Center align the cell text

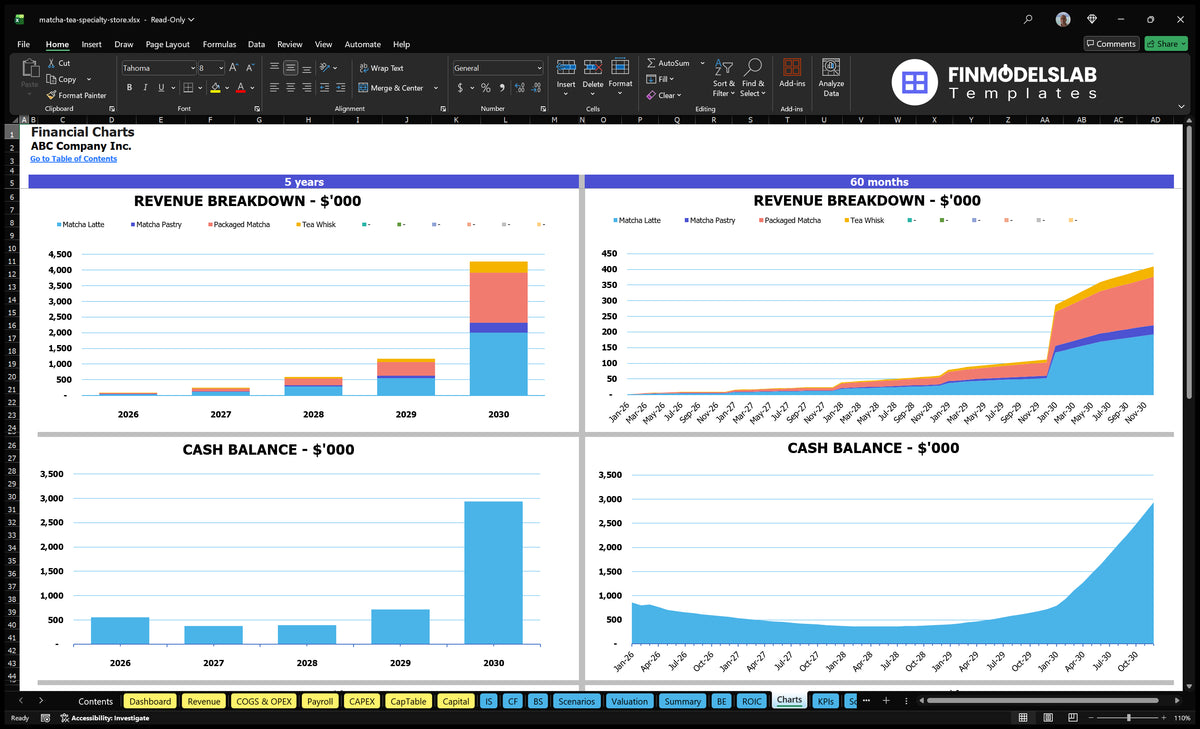coord(290,88)
